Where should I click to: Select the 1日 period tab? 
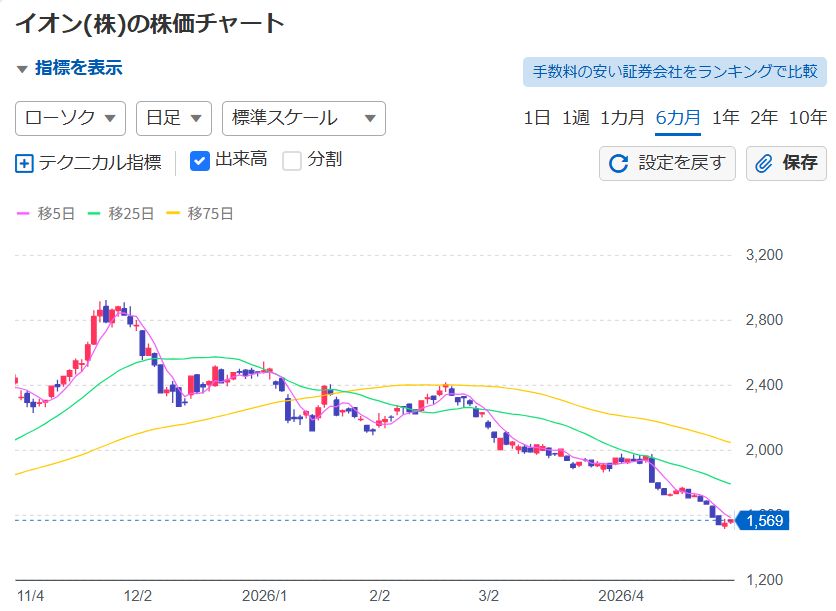(x=539, y=117)
